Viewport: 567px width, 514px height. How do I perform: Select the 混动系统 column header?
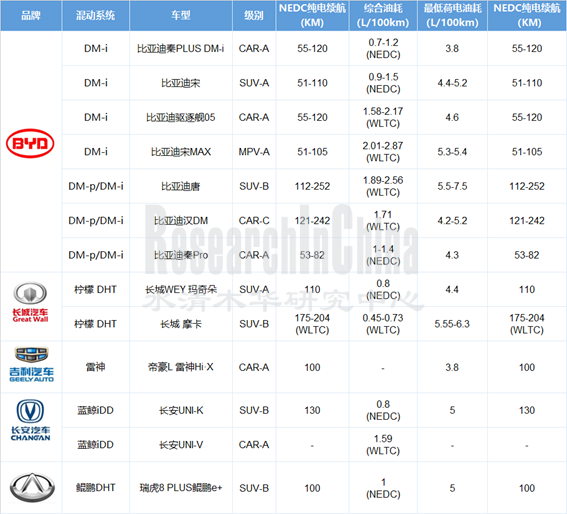[x=95, y=16]
